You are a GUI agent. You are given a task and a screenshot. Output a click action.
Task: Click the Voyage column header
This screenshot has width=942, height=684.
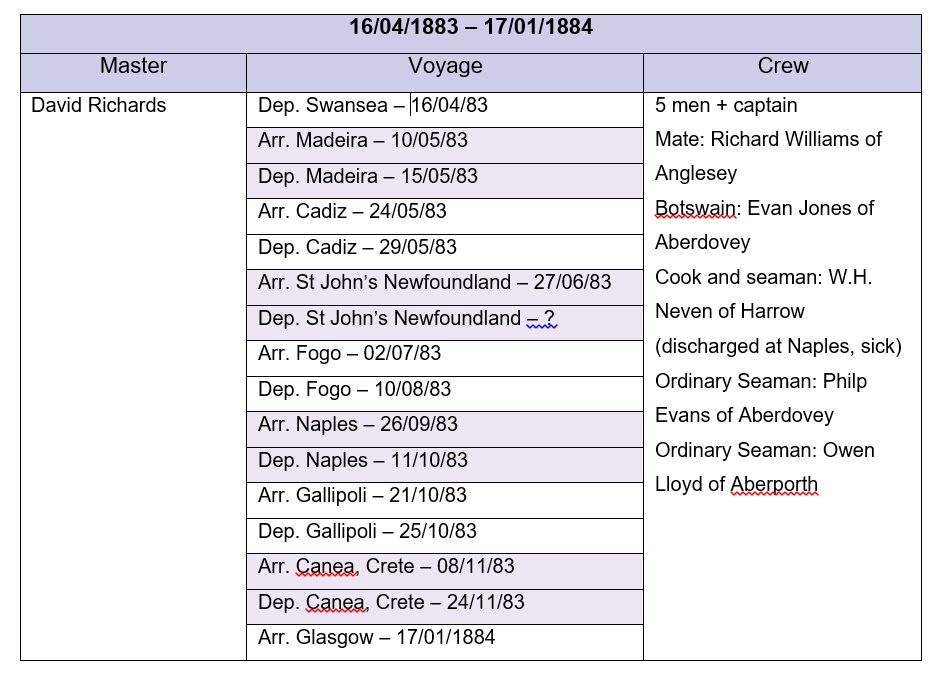[444, 67]
